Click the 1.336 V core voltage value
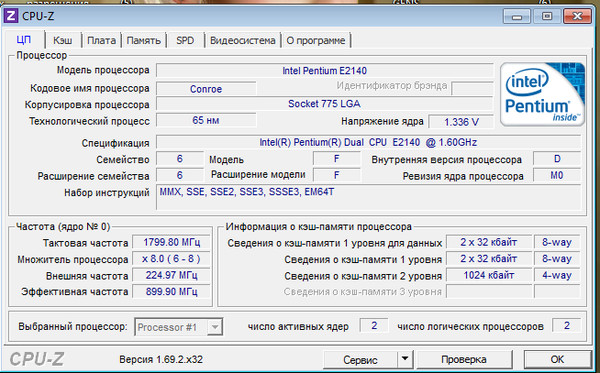Viewport: 600px width, 373px height. (461, 122)
